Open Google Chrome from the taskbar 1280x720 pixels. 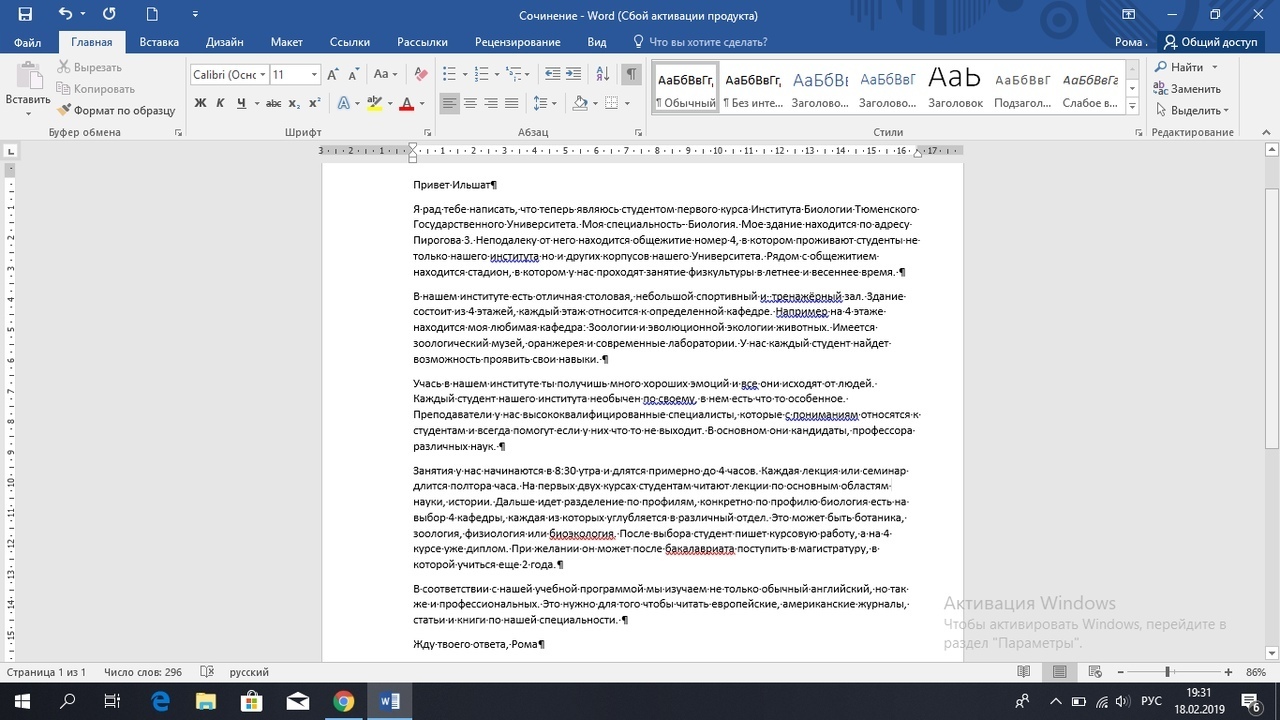click(x=343, y=701)
